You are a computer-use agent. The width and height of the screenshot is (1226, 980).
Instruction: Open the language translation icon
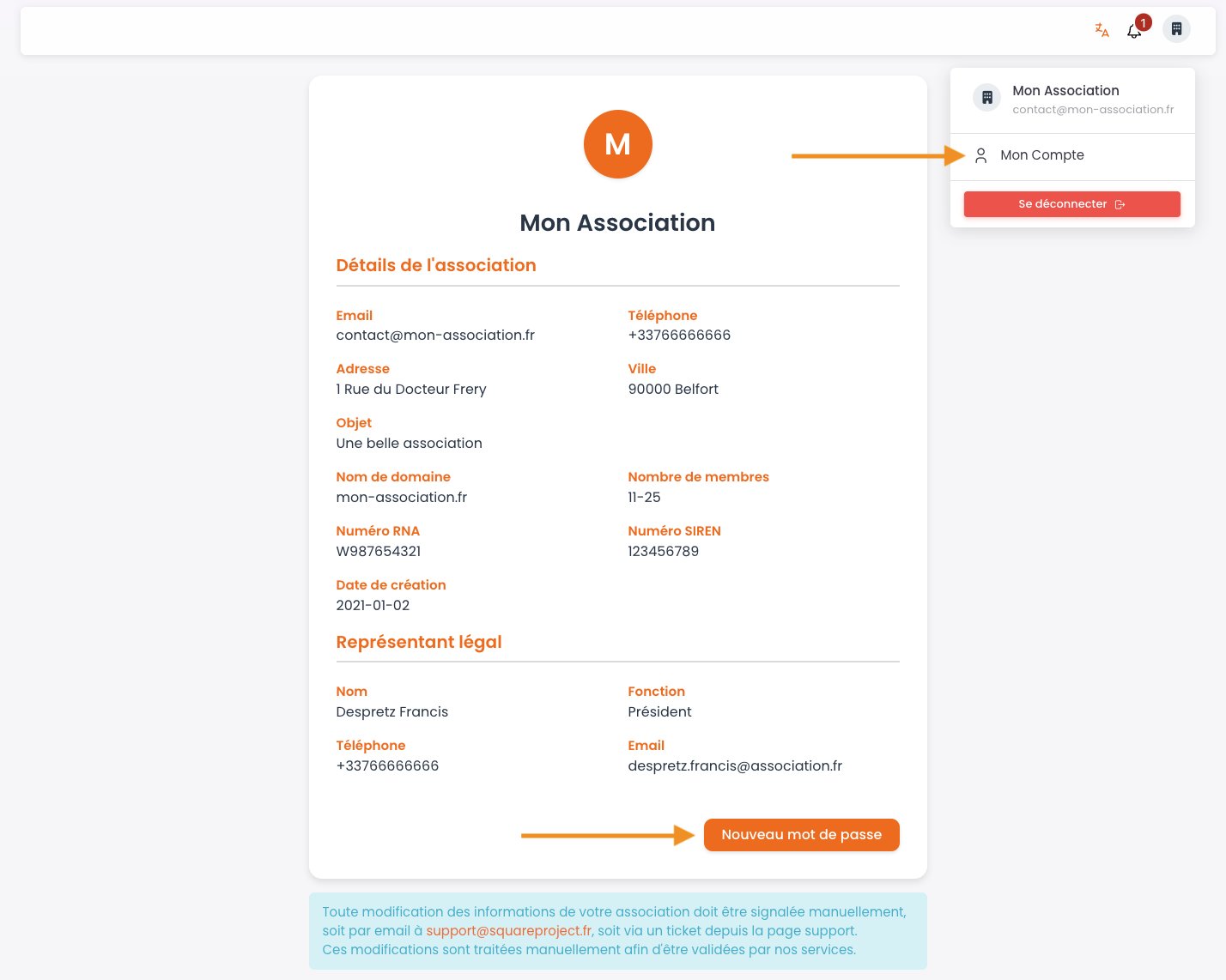click(x=1102, y=30)
